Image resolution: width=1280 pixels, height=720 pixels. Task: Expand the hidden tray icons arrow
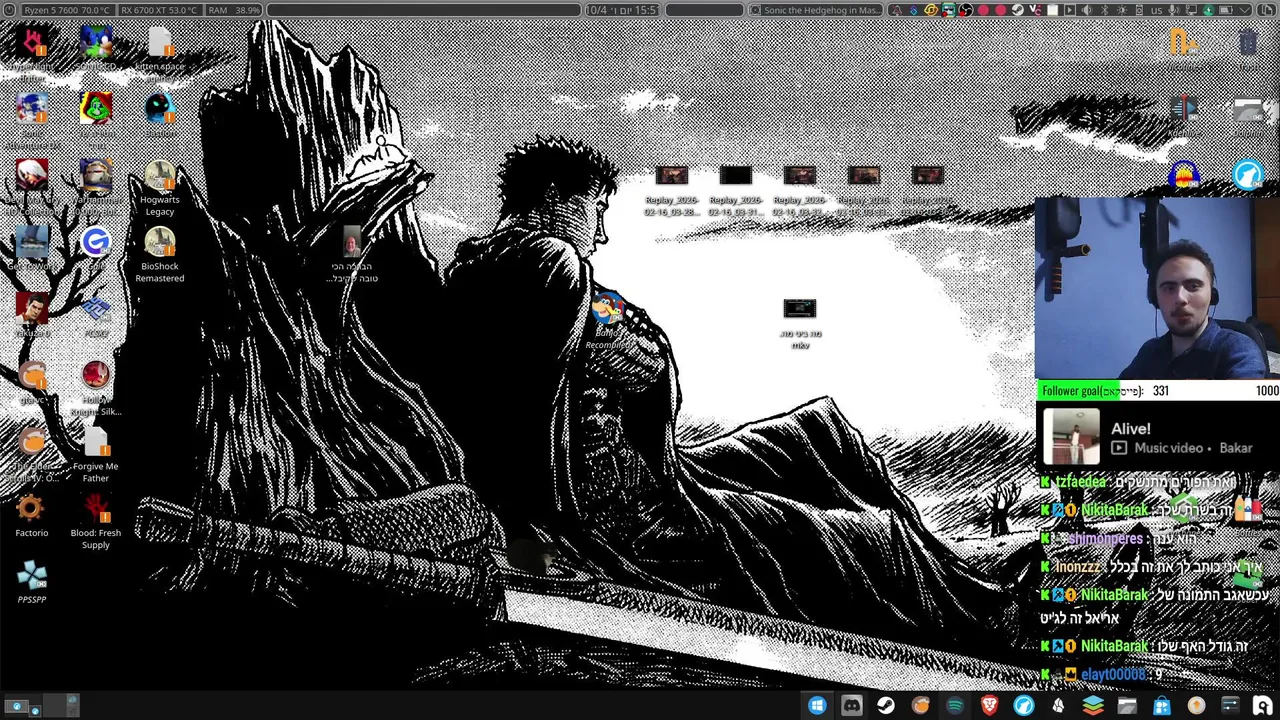tap(1244, 10)
